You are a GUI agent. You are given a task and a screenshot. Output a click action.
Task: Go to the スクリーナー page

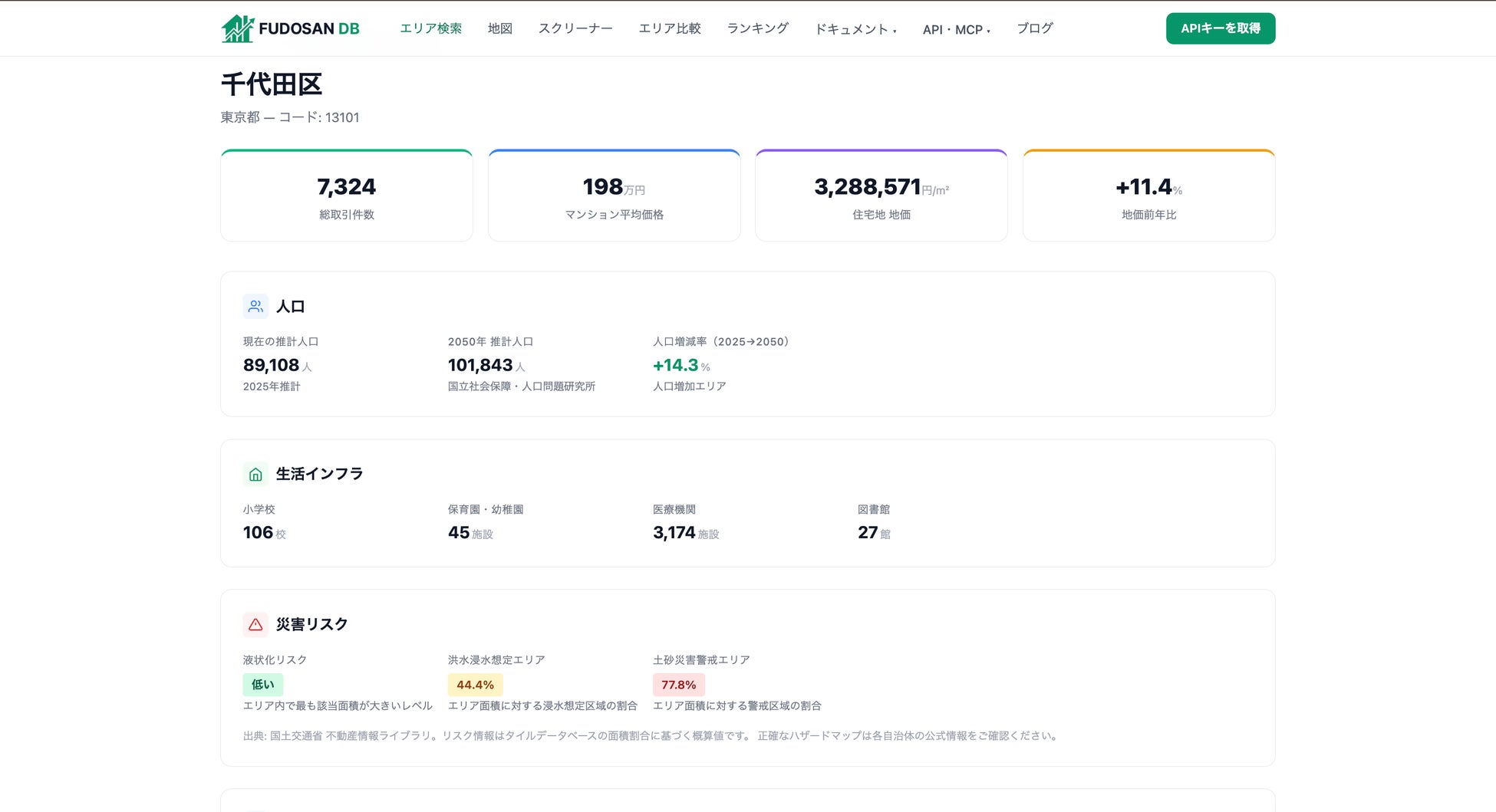pyautogui.click(x=575, y=28)
